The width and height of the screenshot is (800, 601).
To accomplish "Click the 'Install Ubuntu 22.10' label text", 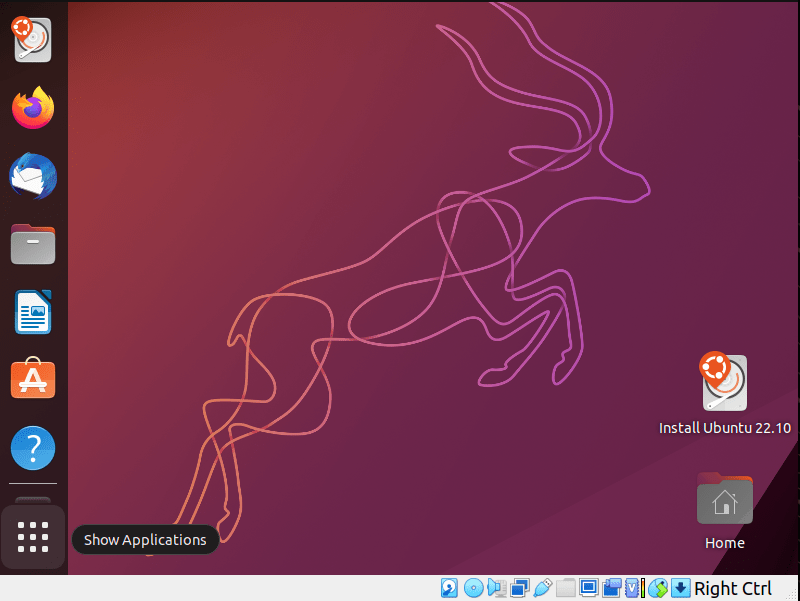I will (724, 428).
